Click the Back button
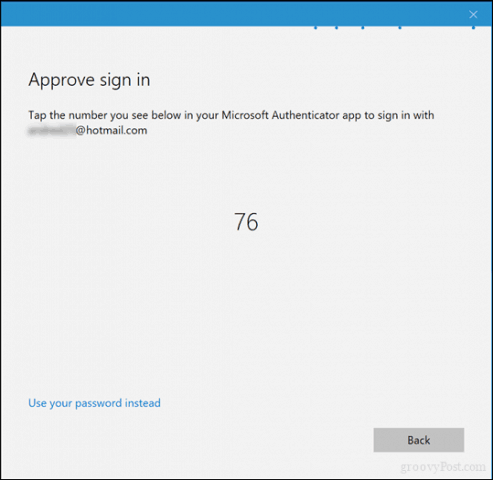Viewport: 493px width, 480px height. tap(419, 440)
